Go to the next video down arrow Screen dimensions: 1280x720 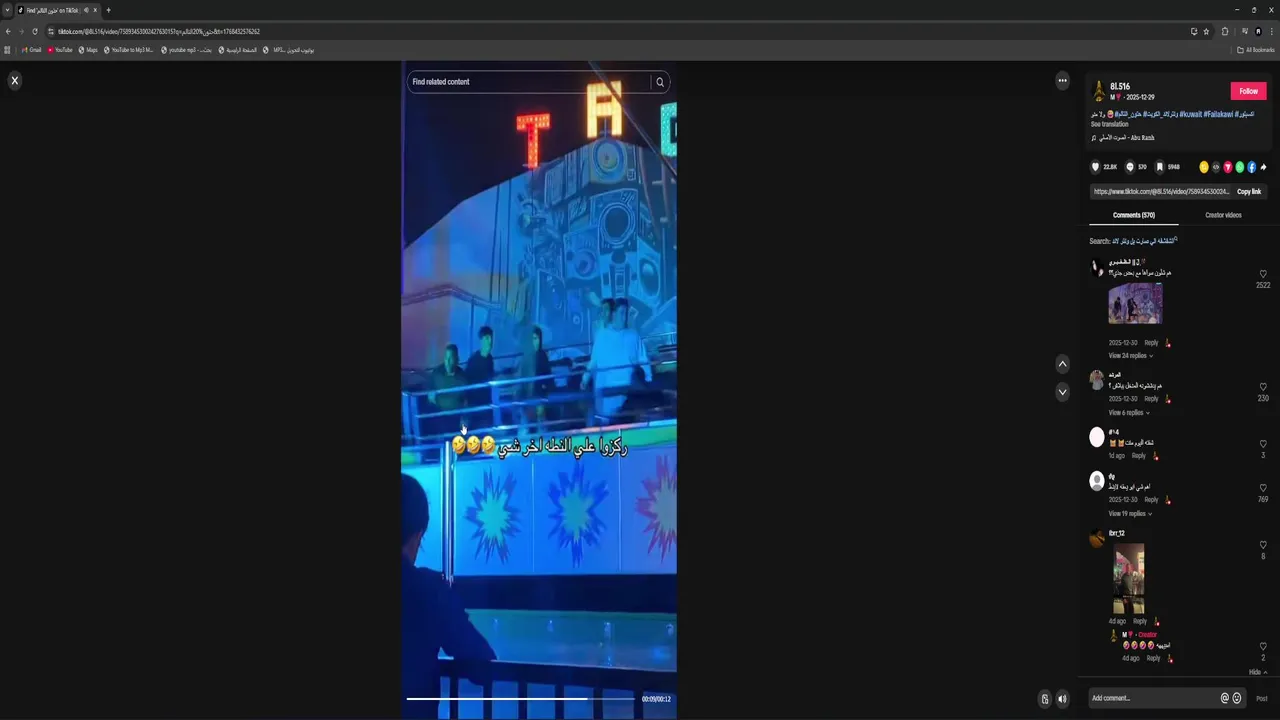tap(1062, 392)
